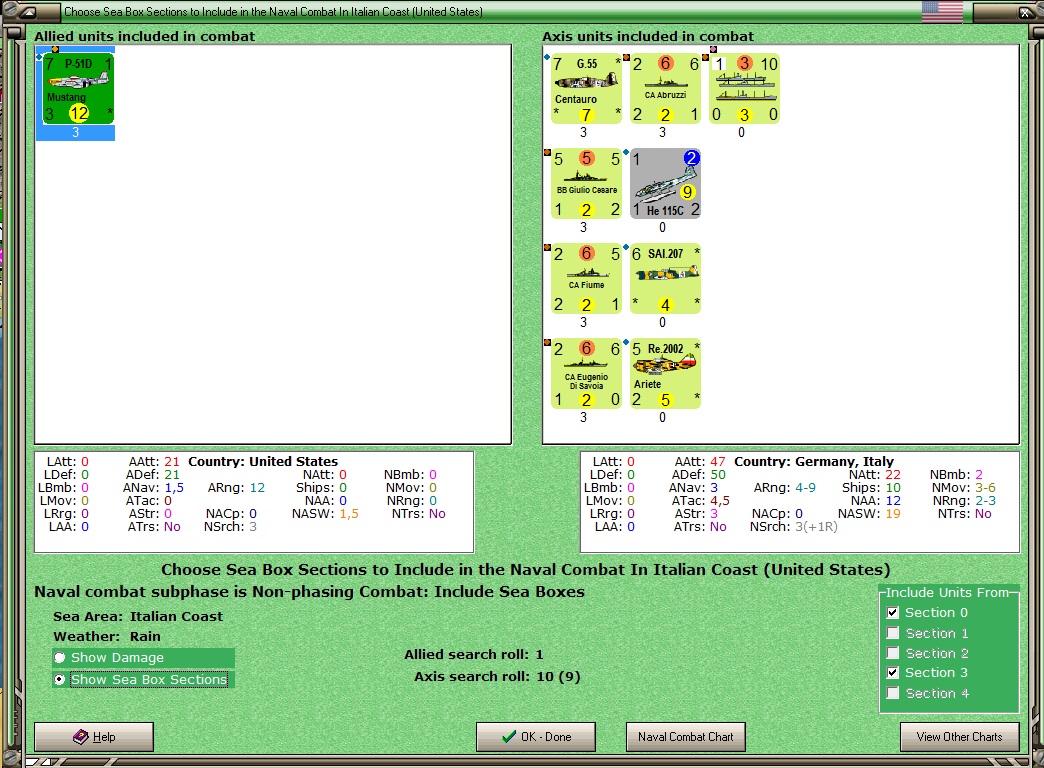This screenshot has width=1044, height=768.
Task: Select the G.55 Centauro fighter counter
Action: pos(587,89)
